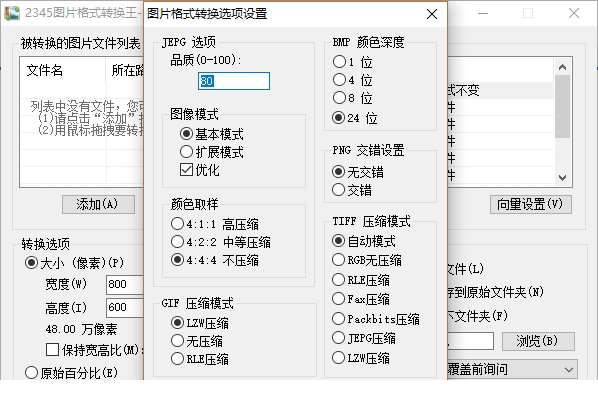
Task: Click the format list scrollbar thumb
Action: 562,106
